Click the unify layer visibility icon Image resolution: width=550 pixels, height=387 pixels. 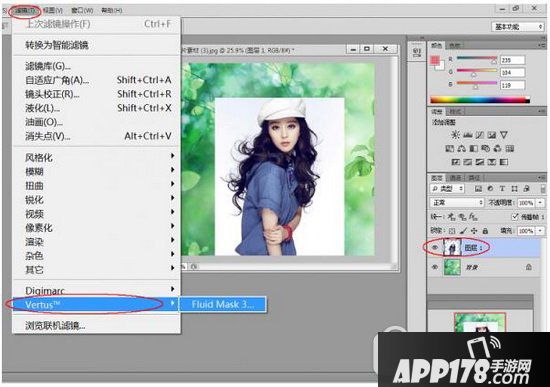point(462,217)
